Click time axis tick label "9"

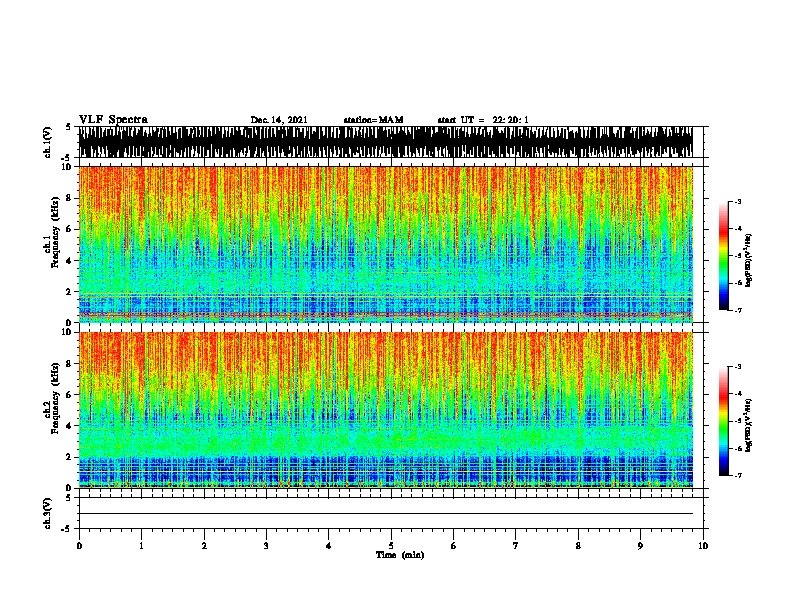point(640,546)
